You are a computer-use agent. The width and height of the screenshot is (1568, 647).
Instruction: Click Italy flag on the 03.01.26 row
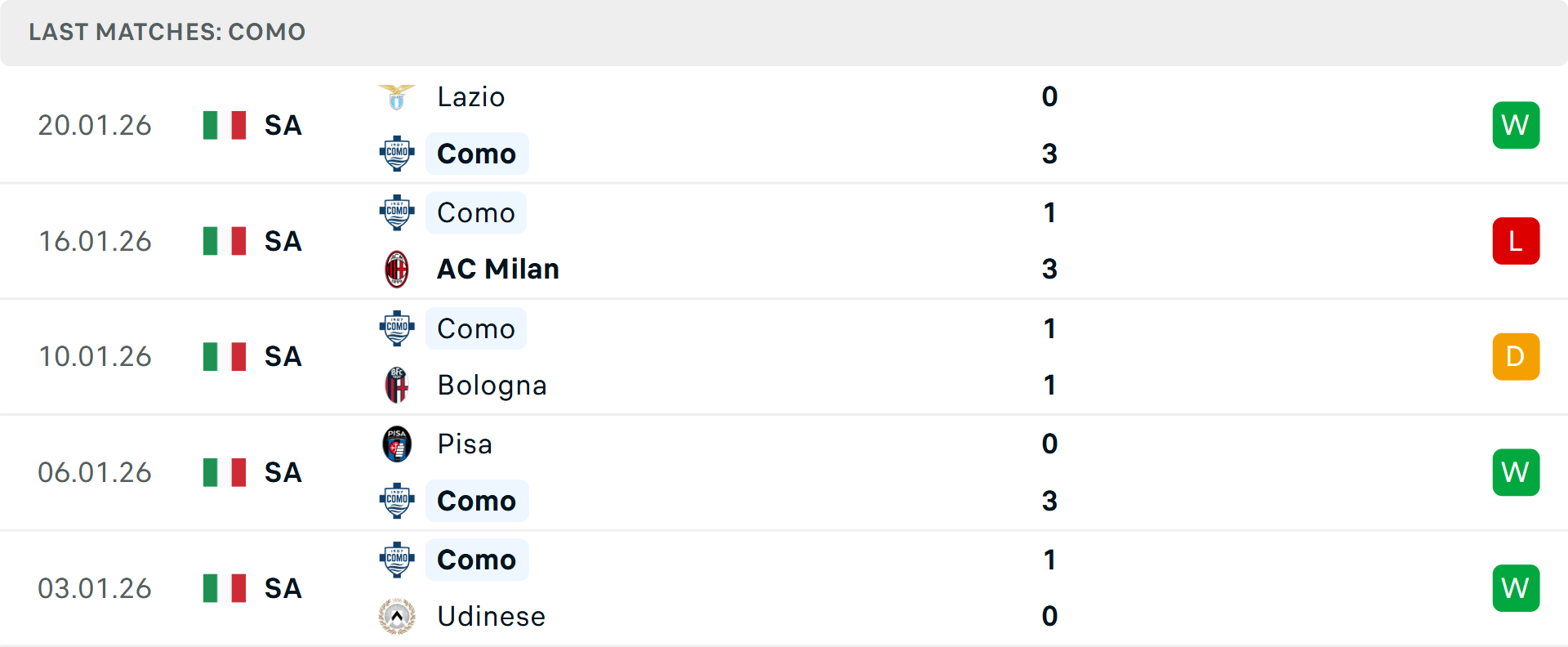(x=225, y=588)
